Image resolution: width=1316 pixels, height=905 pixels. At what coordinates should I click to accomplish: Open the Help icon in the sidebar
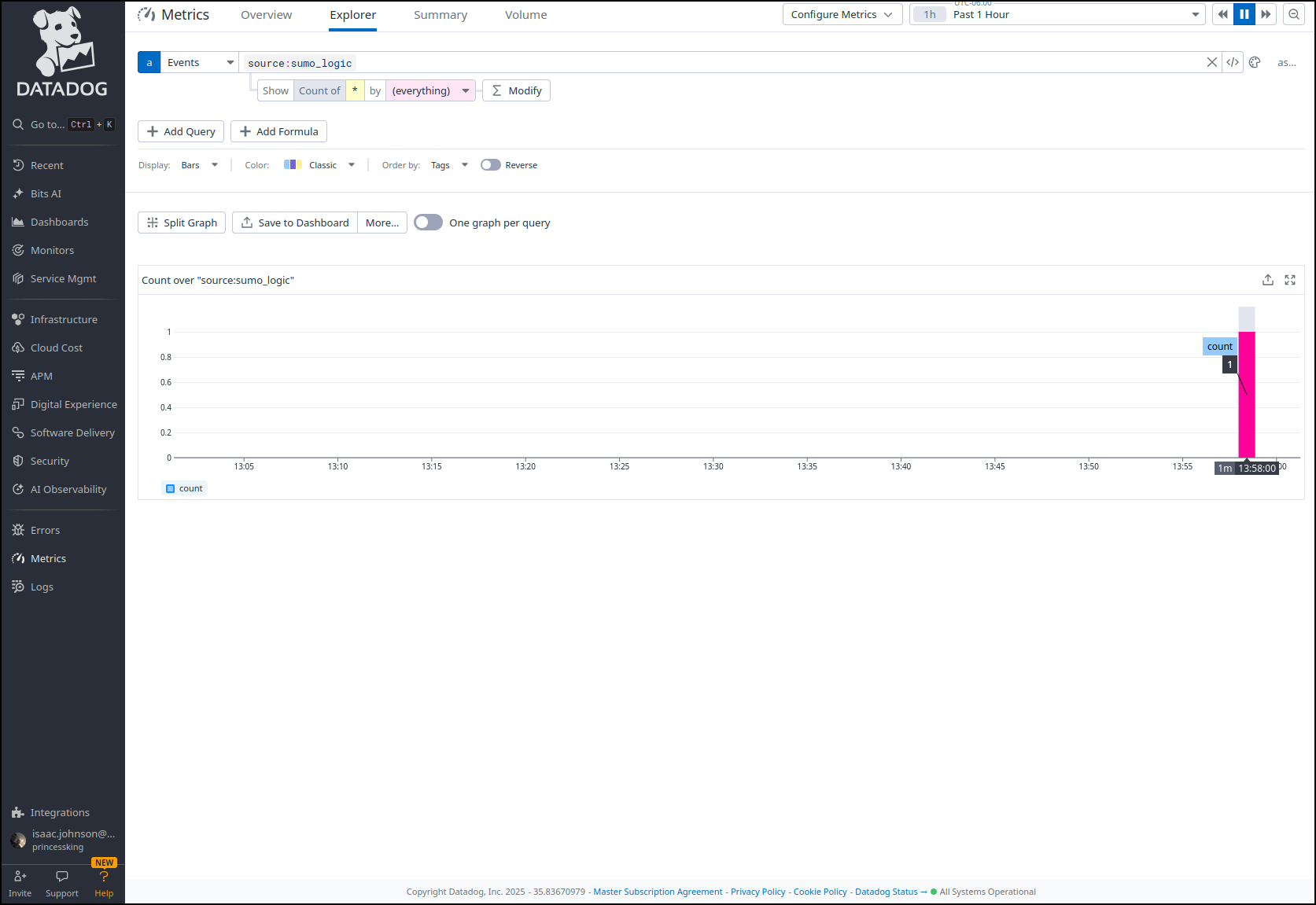(104, 883)
